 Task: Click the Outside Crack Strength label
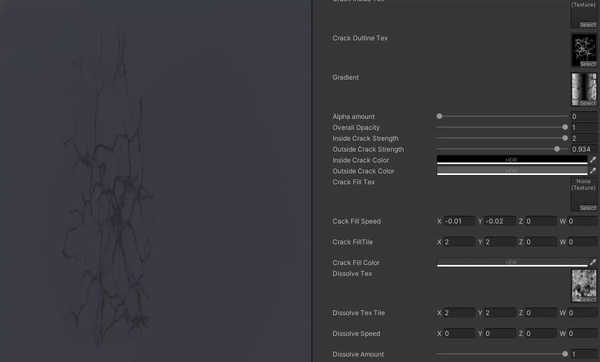coord(368,149)
